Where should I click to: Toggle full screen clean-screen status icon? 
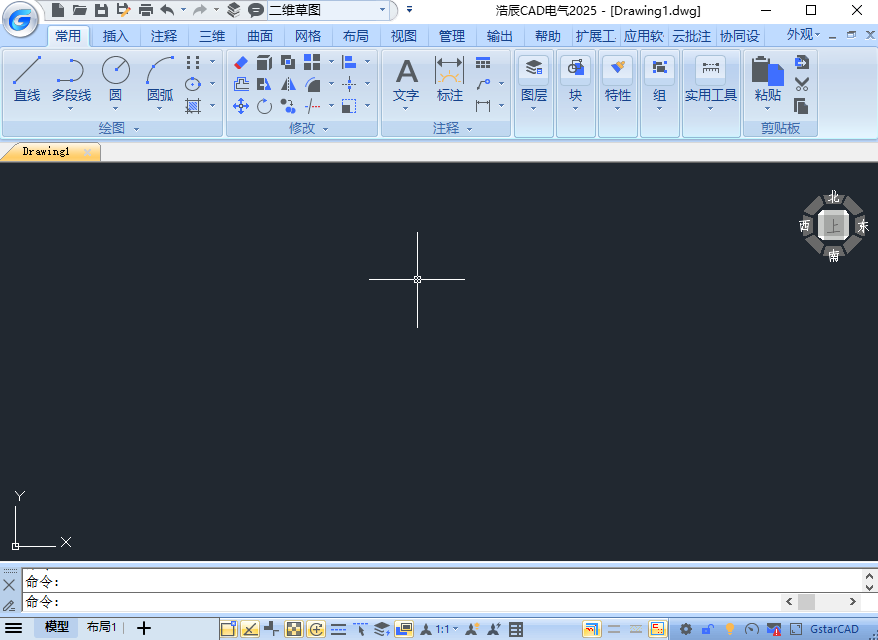click(796, 629)
